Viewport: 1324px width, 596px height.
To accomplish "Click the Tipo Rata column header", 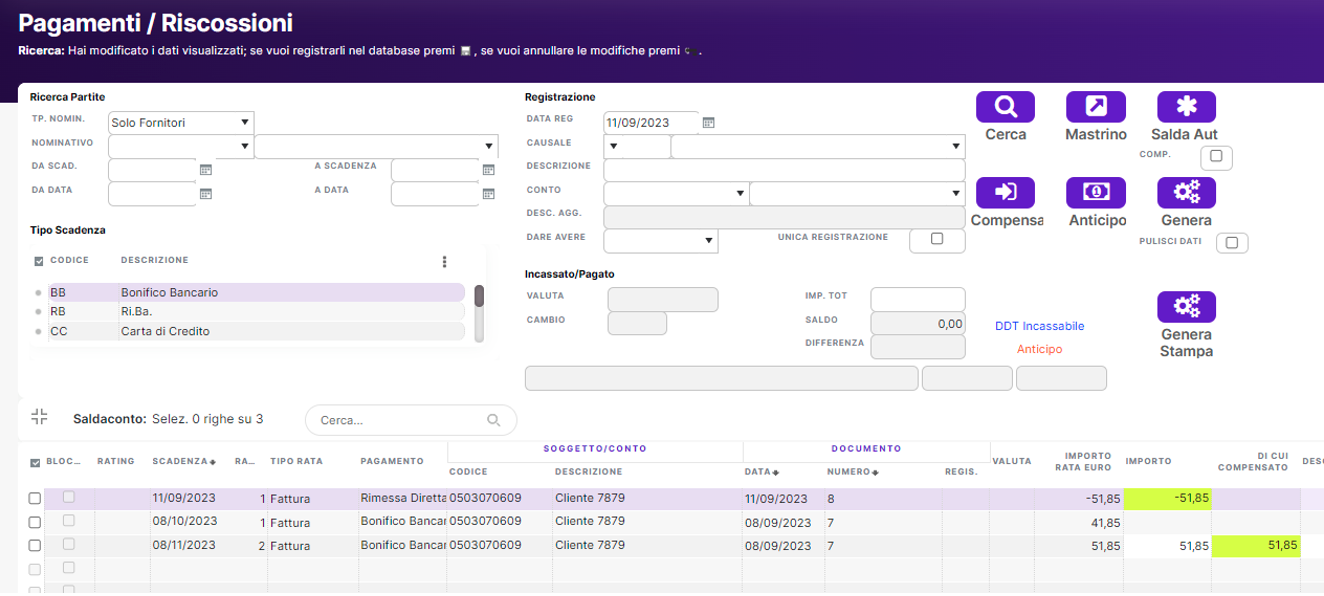I will 296,462.
